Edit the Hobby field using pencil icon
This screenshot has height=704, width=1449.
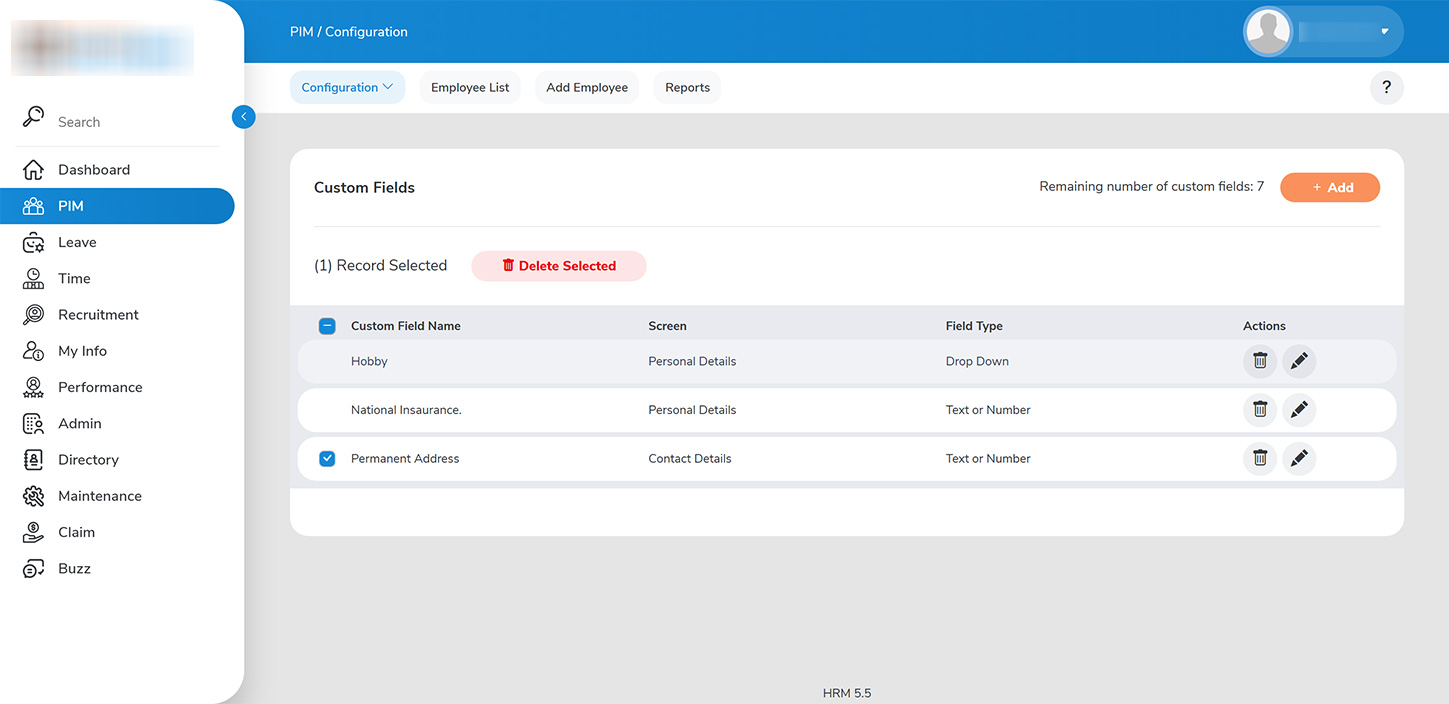pyautogui.click(x=1299, y=361)
